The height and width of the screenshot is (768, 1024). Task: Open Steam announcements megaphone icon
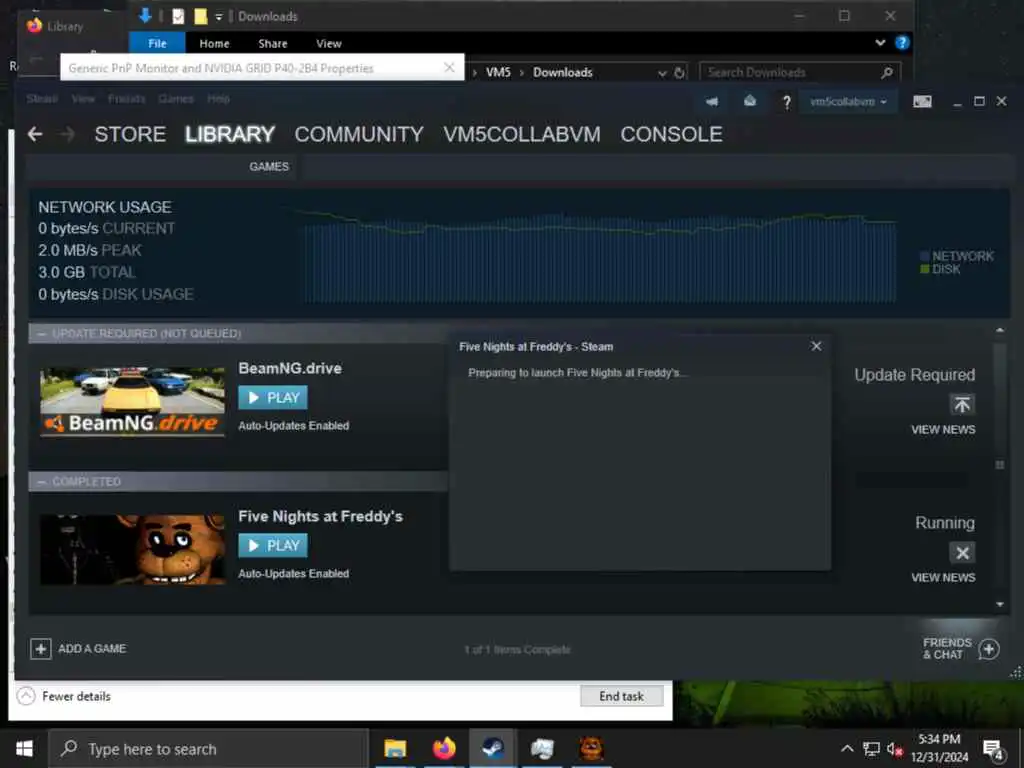(x=712, y=101)
